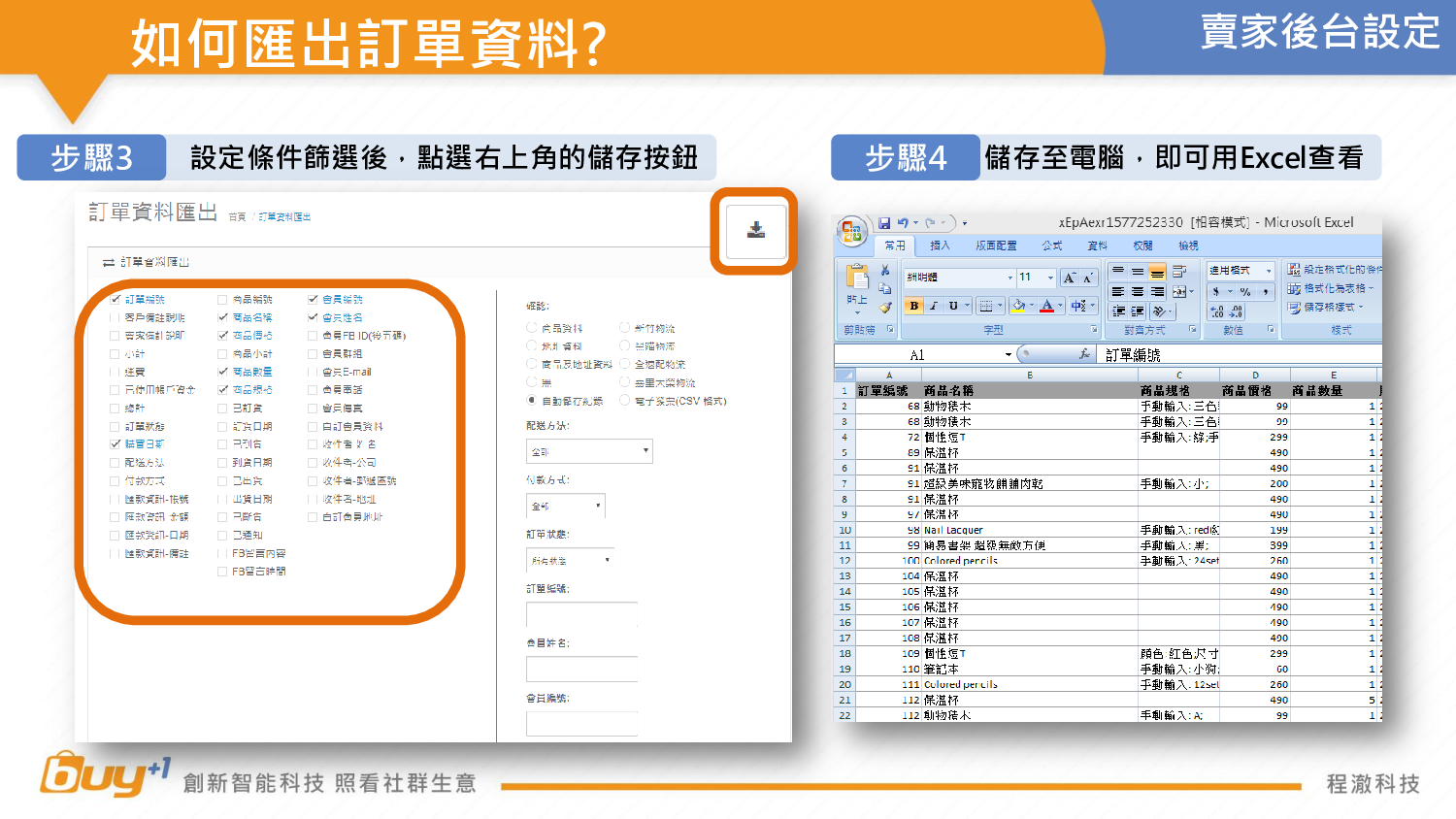Viewport: 1456px width, 819px height.
Task: Select the 電子發票(CSV 格式) radio button
Action: coord(625,400)
